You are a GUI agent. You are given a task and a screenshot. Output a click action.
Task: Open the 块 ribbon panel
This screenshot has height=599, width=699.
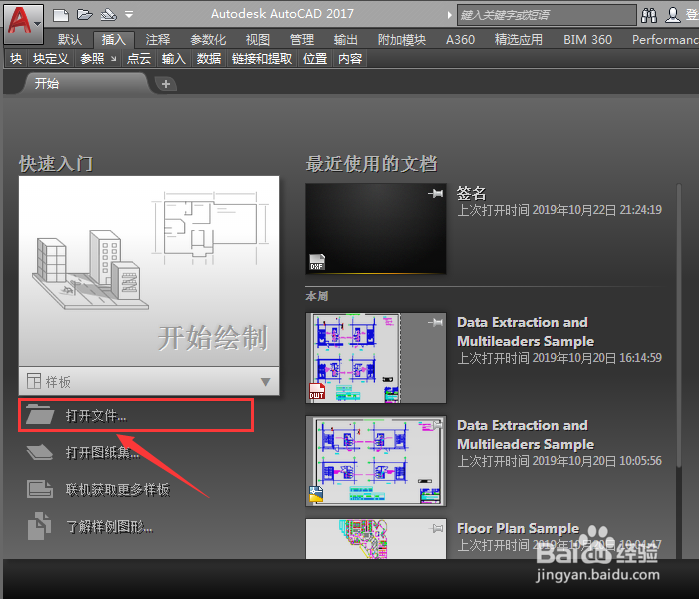16,59
